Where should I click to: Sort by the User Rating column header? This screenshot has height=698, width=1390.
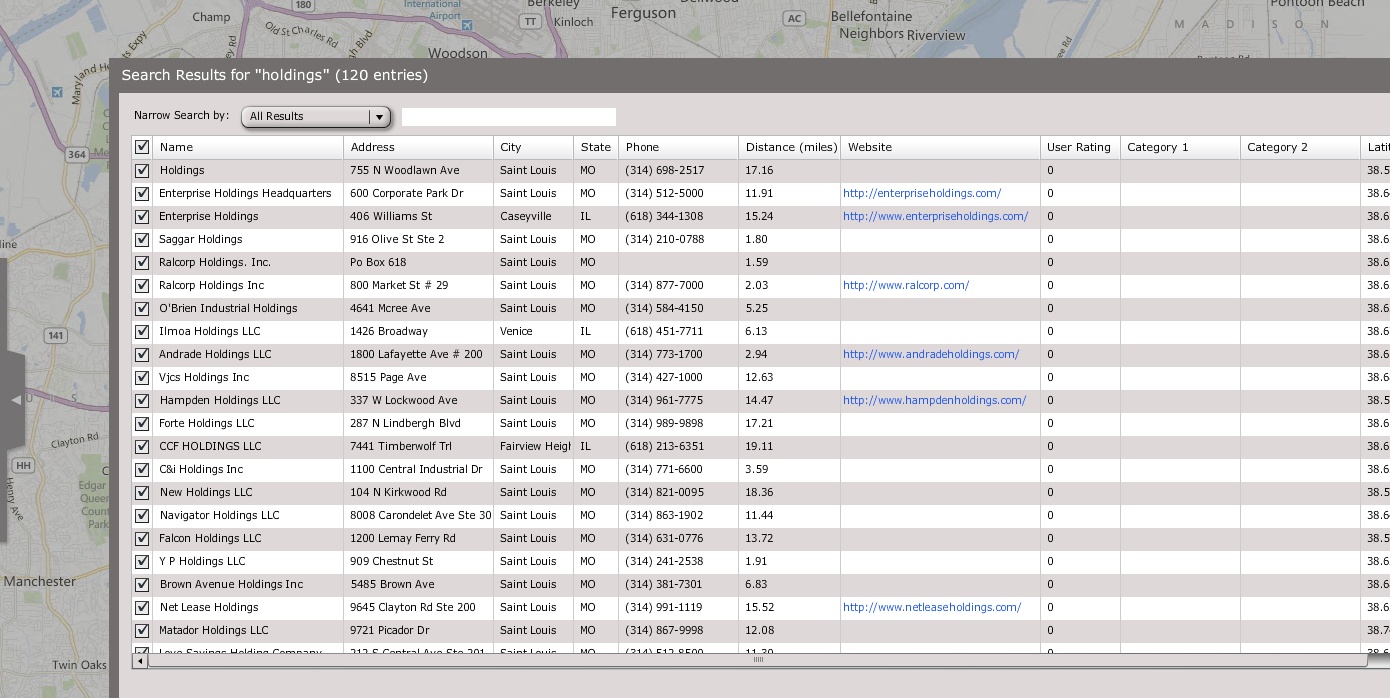click(1080, 147)
